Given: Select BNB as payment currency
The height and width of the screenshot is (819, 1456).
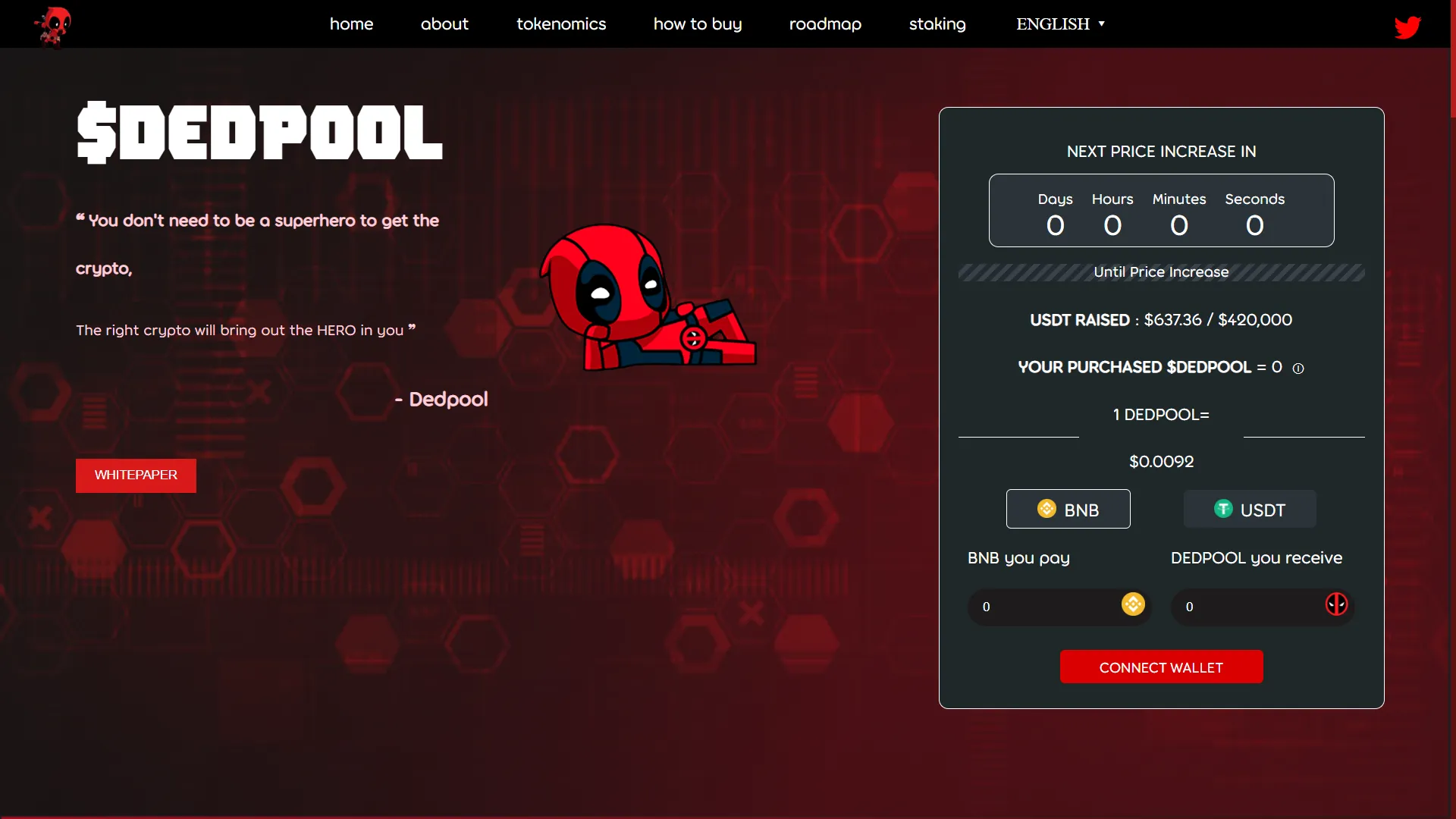Looking at the screenshot, I should tap(1068, 510).
